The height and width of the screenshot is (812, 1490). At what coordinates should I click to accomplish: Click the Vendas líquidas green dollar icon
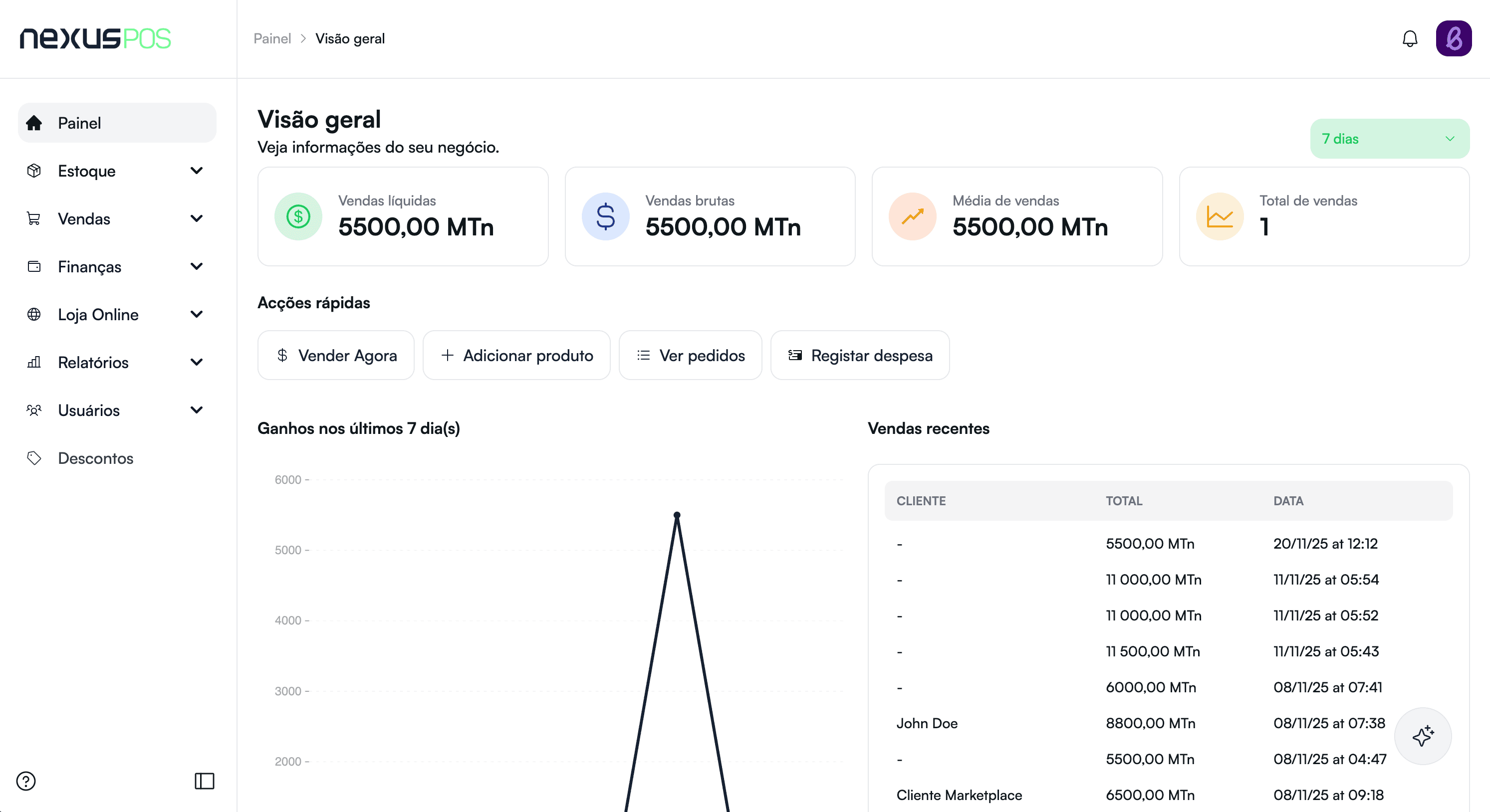tap(298, 216)
